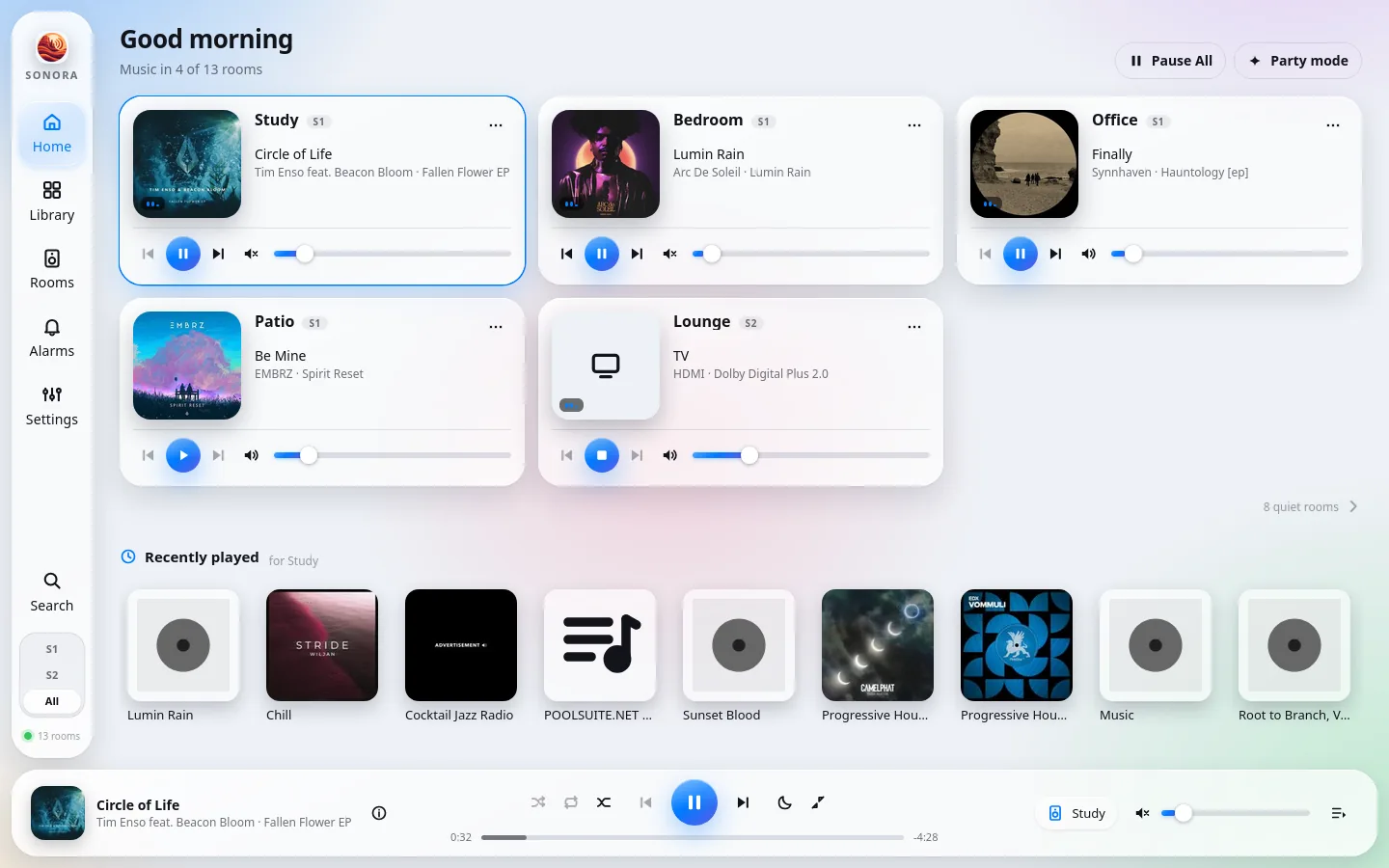Resume playback in the Patio room
1389x868 pixels.
(x=183, y=455)
